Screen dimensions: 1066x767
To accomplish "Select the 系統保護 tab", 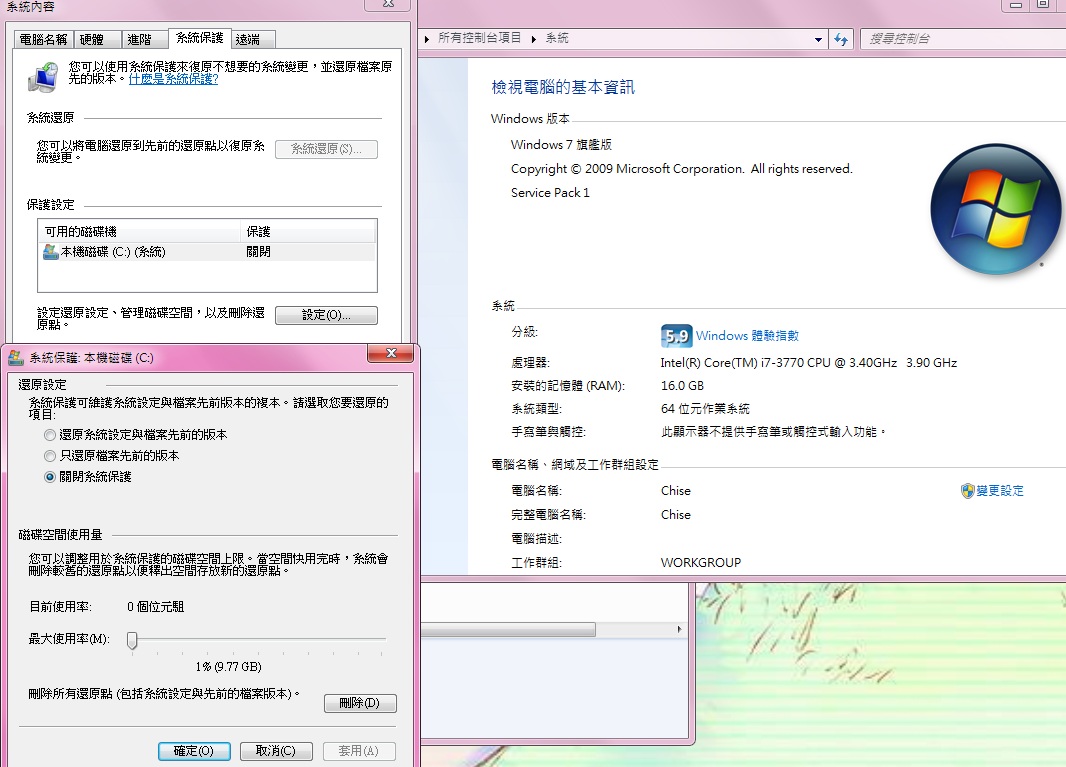I will pos(200,38).
